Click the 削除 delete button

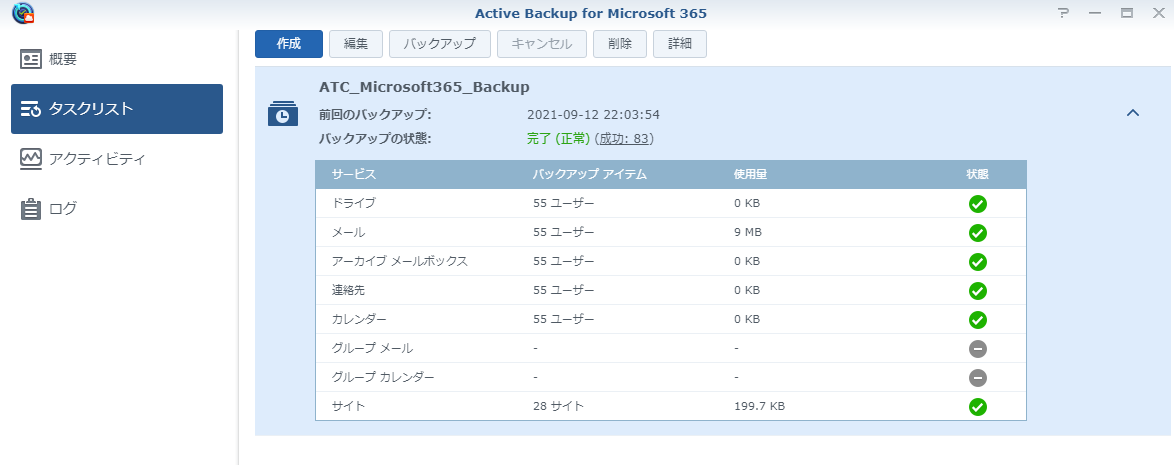coord(619,44)
